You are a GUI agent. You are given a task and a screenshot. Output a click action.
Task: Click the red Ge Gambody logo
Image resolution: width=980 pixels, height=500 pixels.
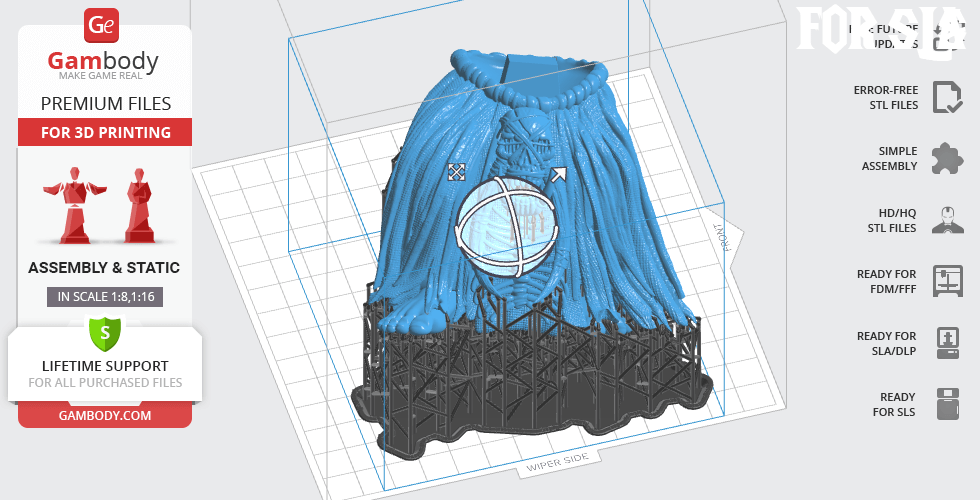coord(103,25)
